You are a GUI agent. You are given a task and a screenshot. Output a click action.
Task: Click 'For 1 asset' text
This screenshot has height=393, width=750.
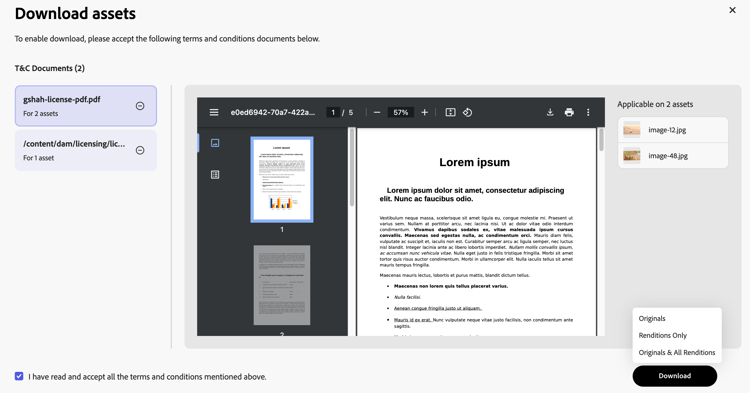[x=39, y=158]
